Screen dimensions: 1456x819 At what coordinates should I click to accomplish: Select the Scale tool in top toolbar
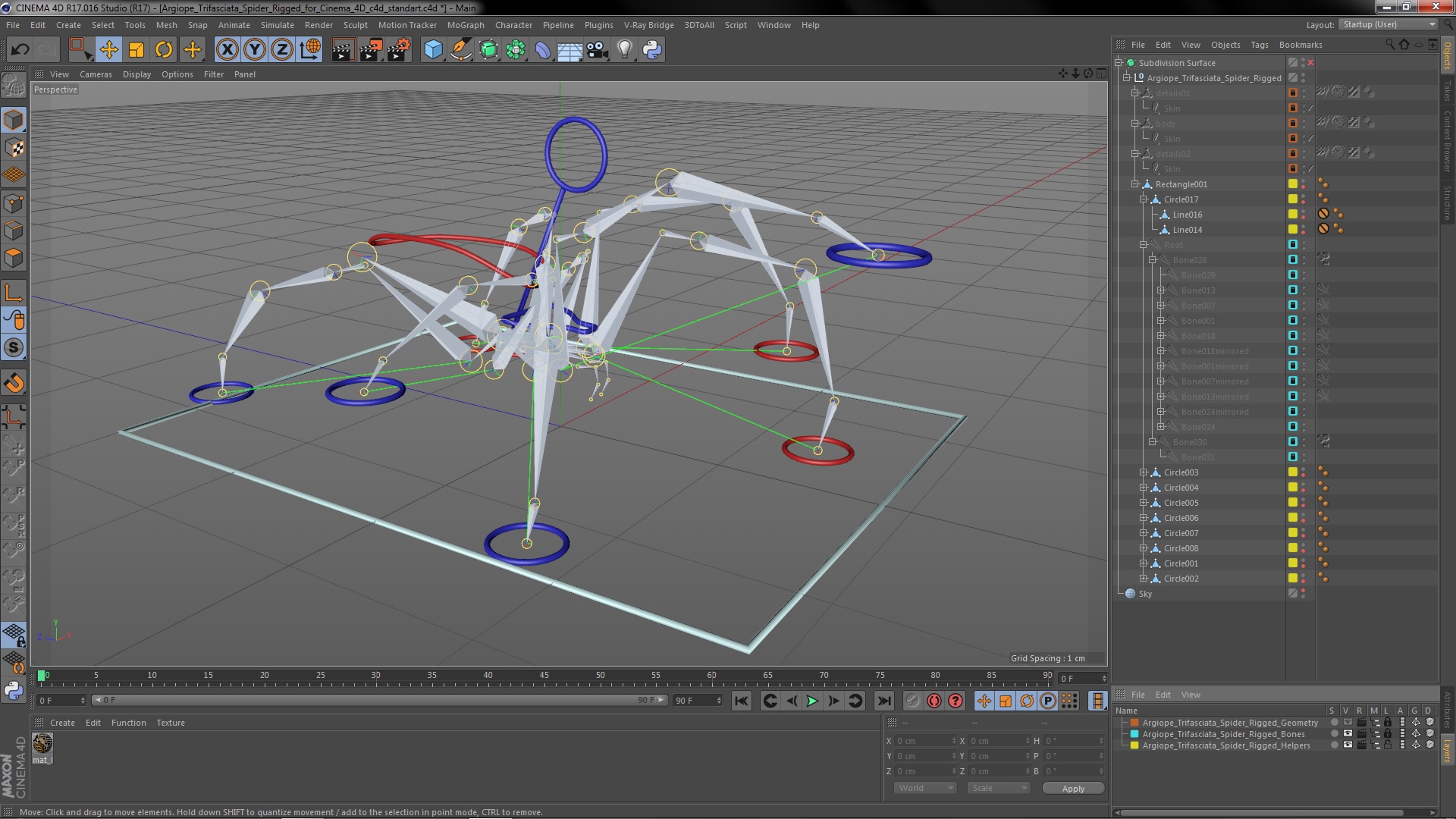click(136, 50)
